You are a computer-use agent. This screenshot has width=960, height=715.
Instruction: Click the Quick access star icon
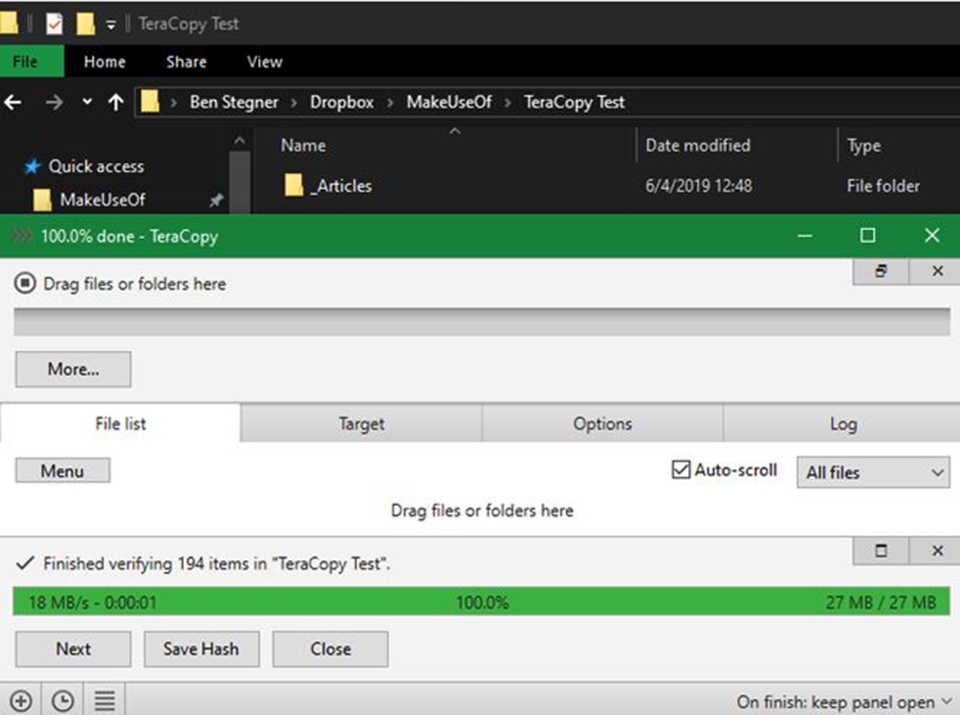point(32,166)
